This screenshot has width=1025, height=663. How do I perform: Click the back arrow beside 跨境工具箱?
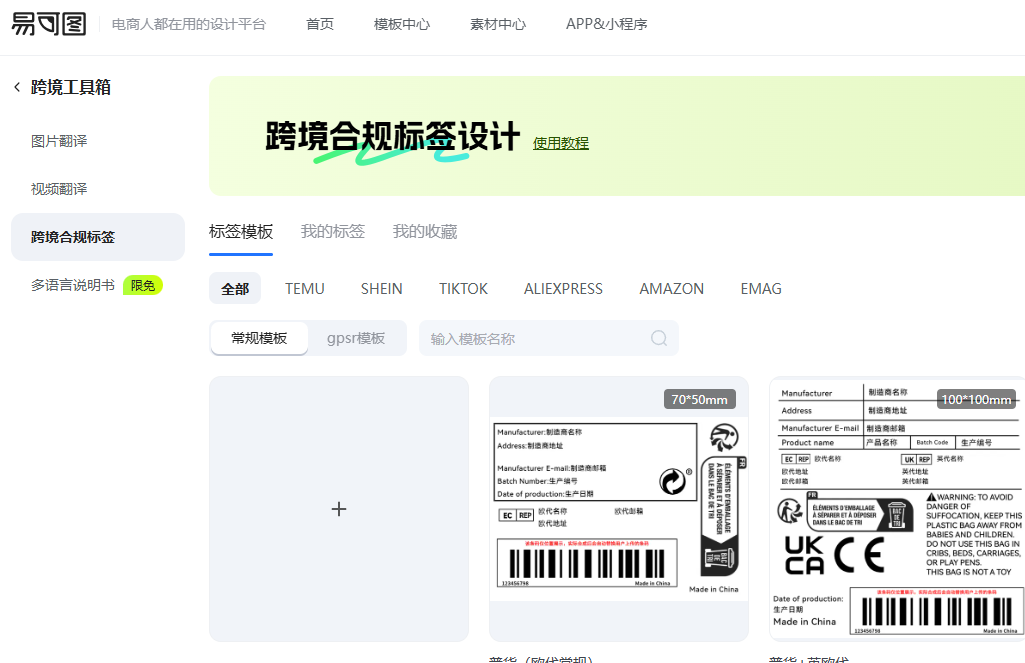17,87
